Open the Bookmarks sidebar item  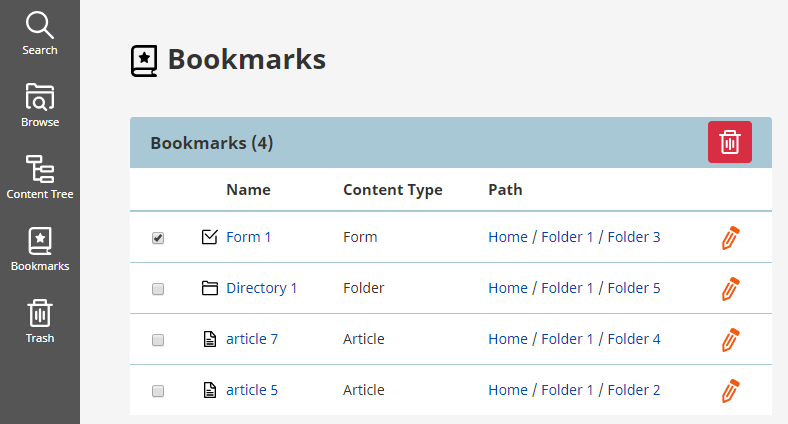40,249
